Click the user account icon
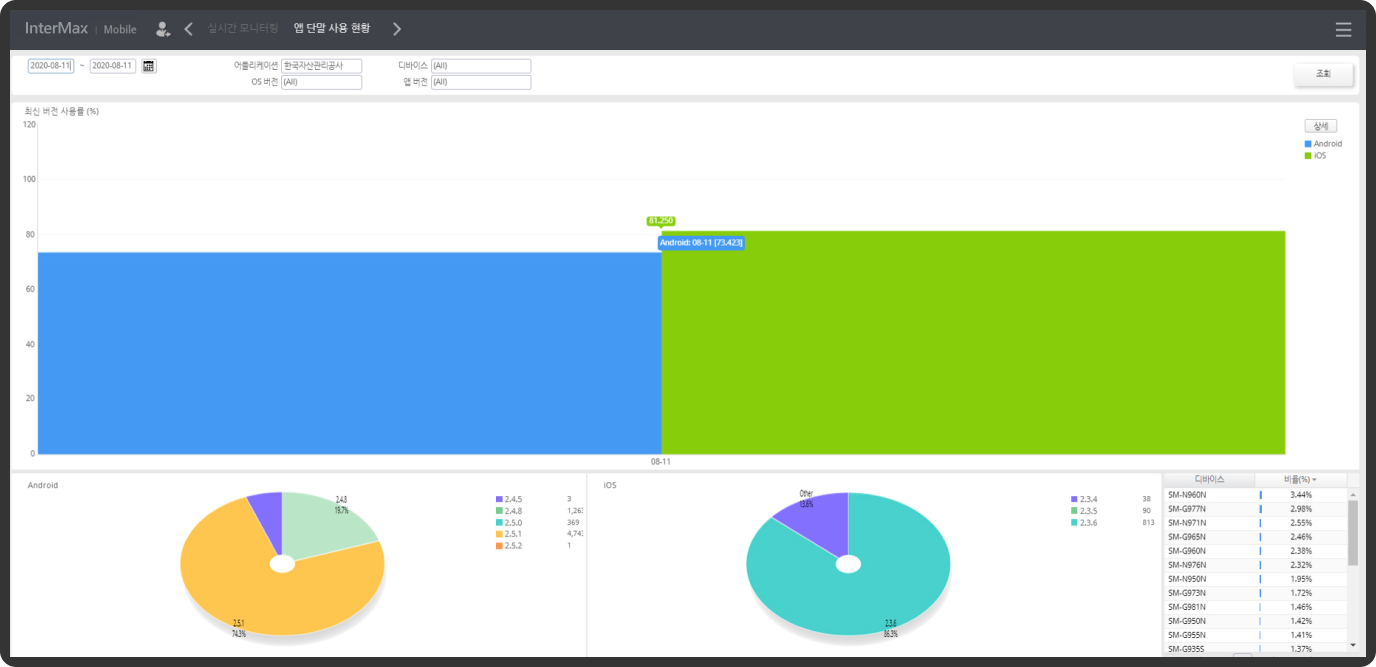Screen dimensions: 1376x667 (x=163, y=29)
